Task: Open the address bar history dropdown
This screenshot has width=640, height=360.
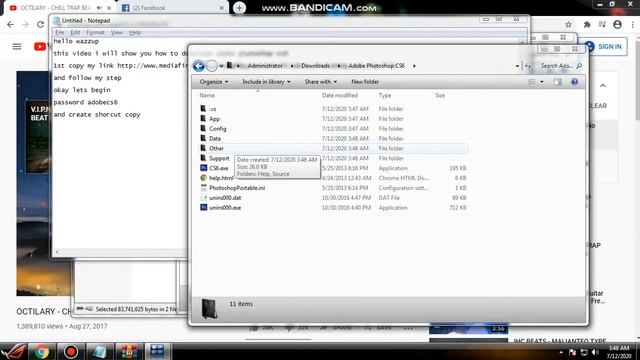Action: tap(517, 66)
